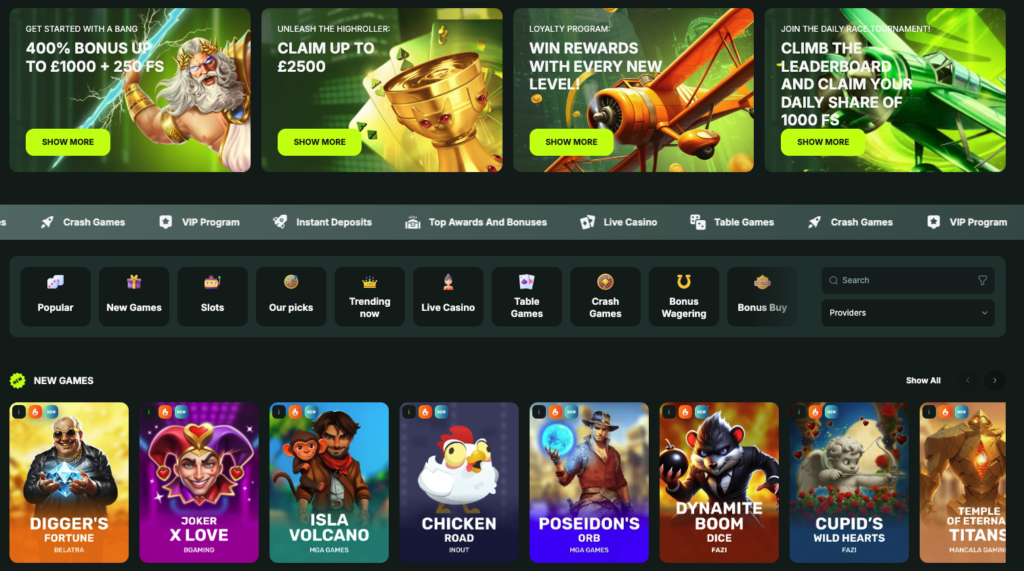Screen dimensions: 1024x571
Task: Click ticker Live Casino cards icon
Action: coord(588,222)
